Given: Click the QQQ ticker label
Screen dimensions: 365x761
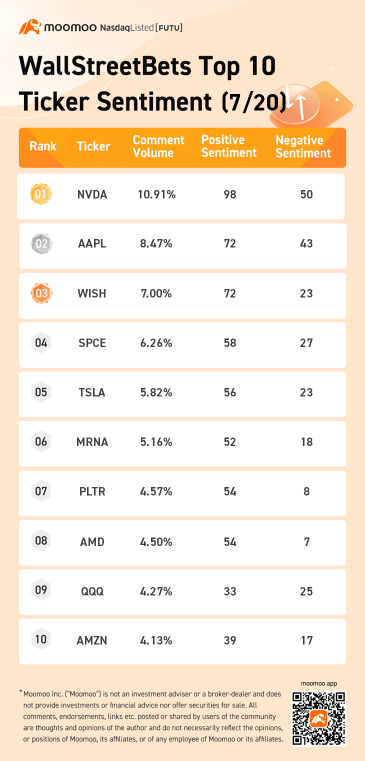Looking at the screenshot, I should click(x=92, y=592).
